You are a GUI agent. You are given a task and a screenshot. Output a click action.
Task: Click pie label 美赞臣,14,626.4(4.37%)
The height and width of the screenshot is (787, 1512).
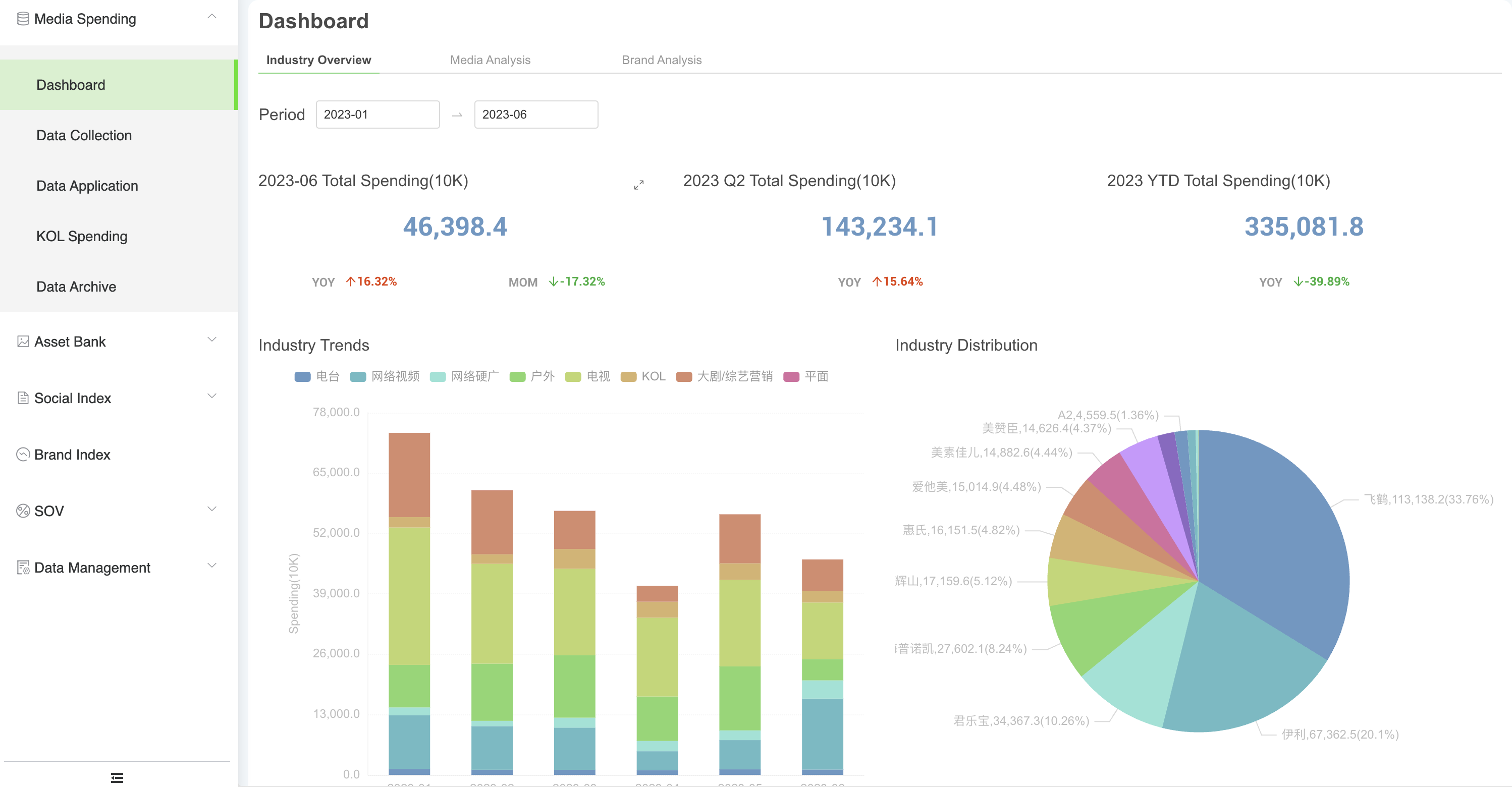coord(1047,428)
